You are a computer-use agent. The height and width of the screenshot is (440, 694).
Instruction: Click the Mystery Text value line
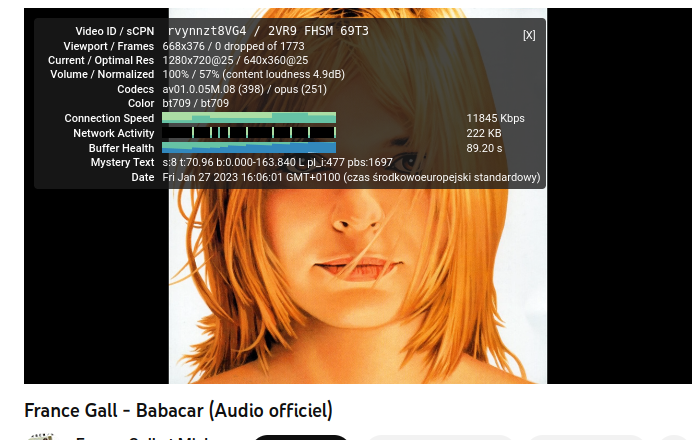278,162
